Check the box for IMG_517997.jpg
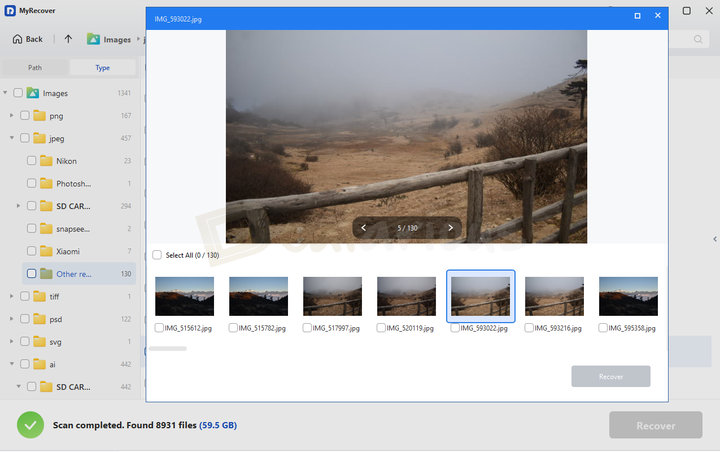The image size is (720, 452). click(x=307, y=328)
